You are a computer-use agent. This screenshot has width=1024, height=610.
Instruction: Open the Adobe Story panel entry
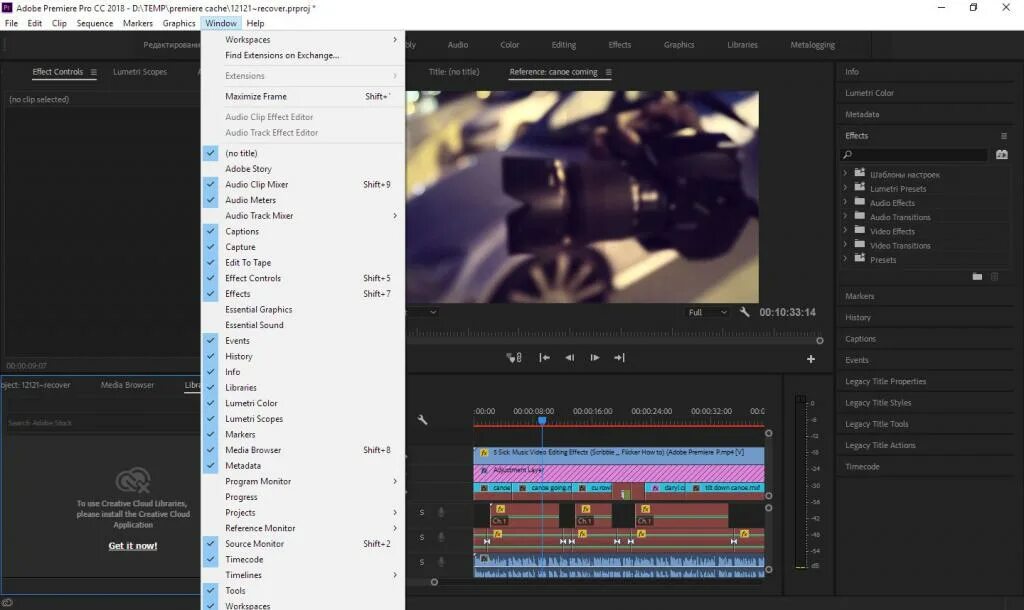[303, 169]
